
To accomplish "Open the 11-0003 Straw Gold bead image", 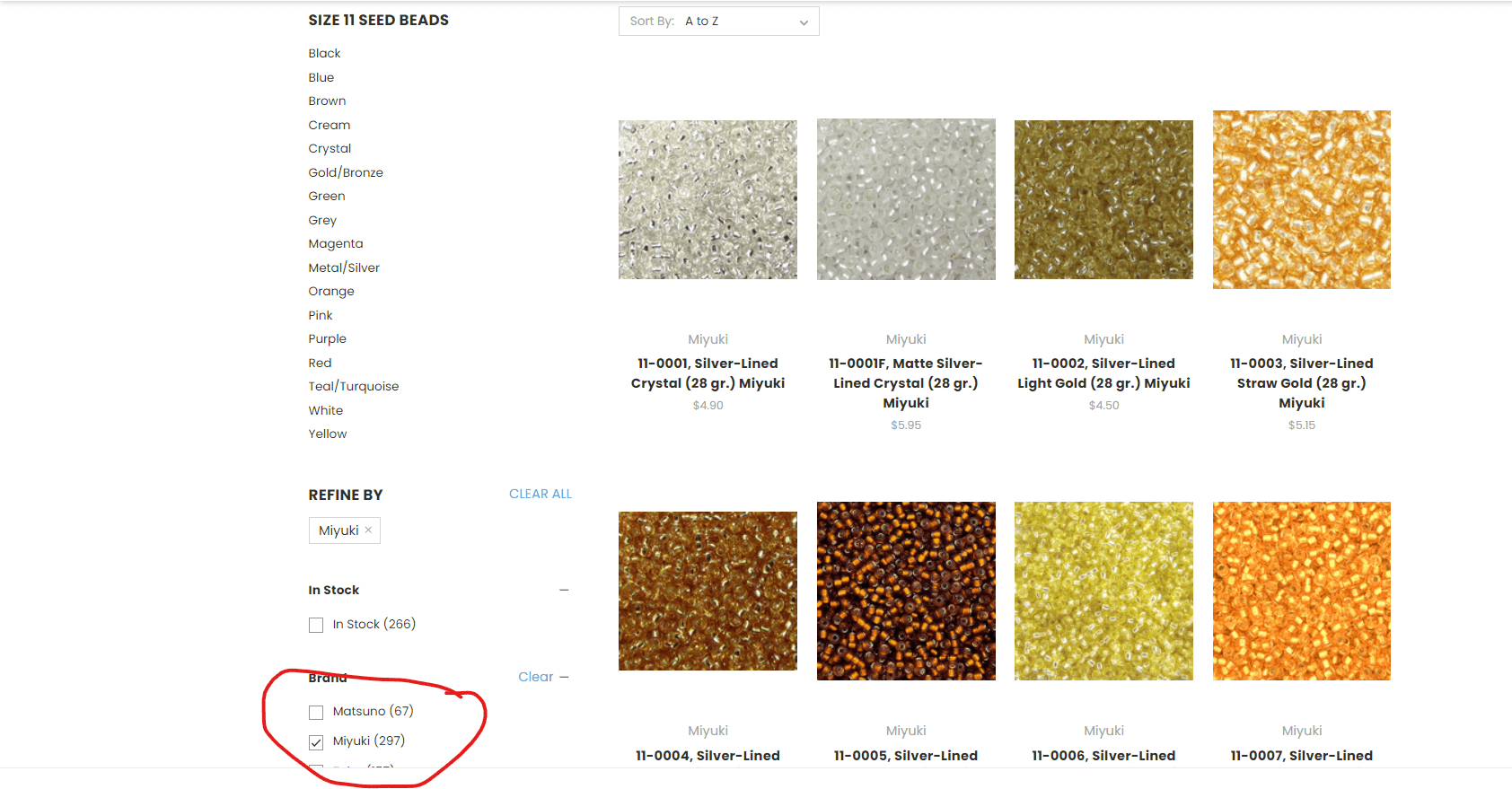I will pyautogui.click(x=1302, y=199).
